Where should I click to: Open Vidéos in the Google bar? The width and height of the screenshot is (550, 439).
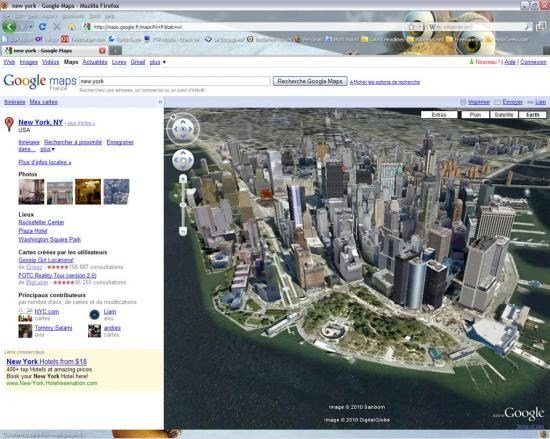click(x=51, y=62)
